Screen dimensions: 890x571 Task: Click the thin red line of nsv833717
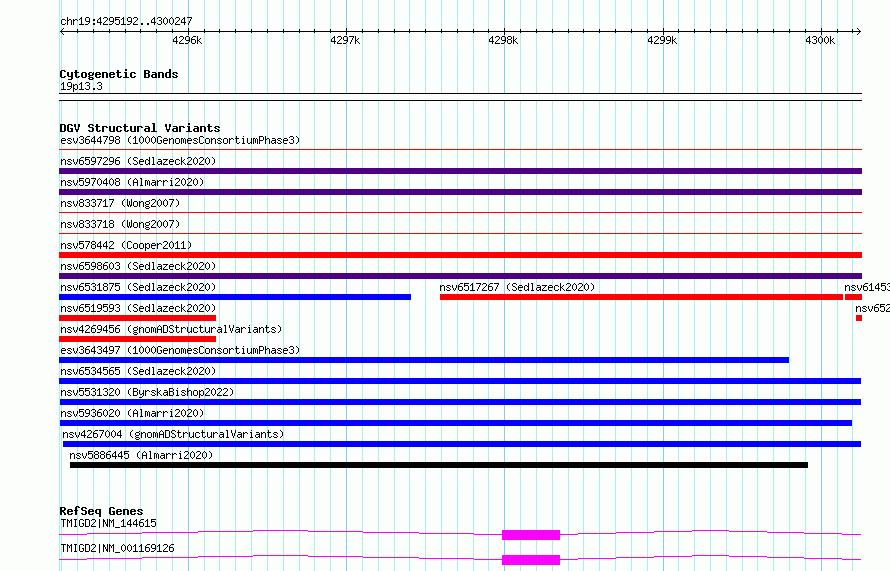point(460,212)
